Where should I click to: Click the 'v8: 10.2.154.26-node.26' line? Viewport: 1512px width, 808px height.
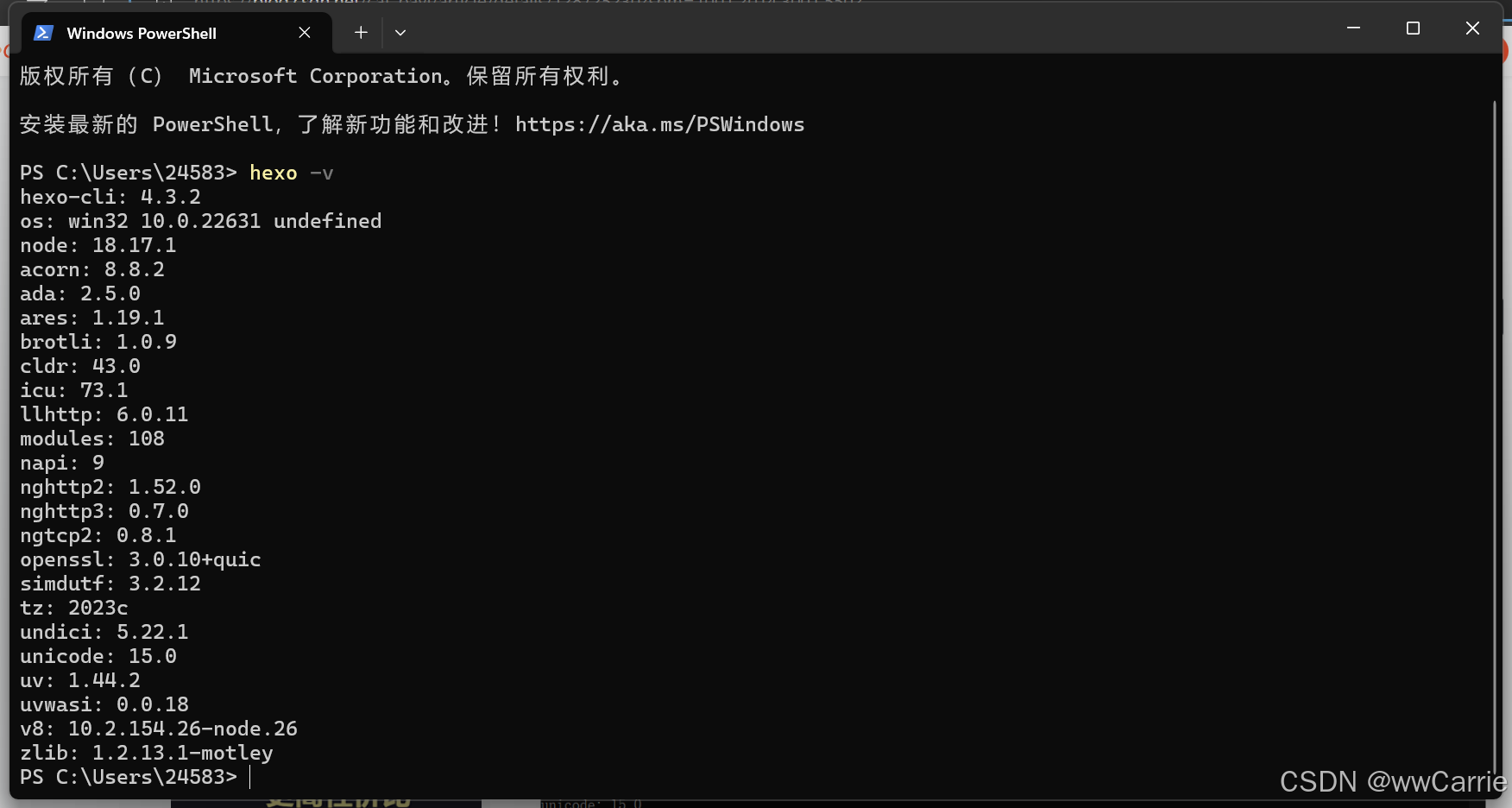(159, 729)
